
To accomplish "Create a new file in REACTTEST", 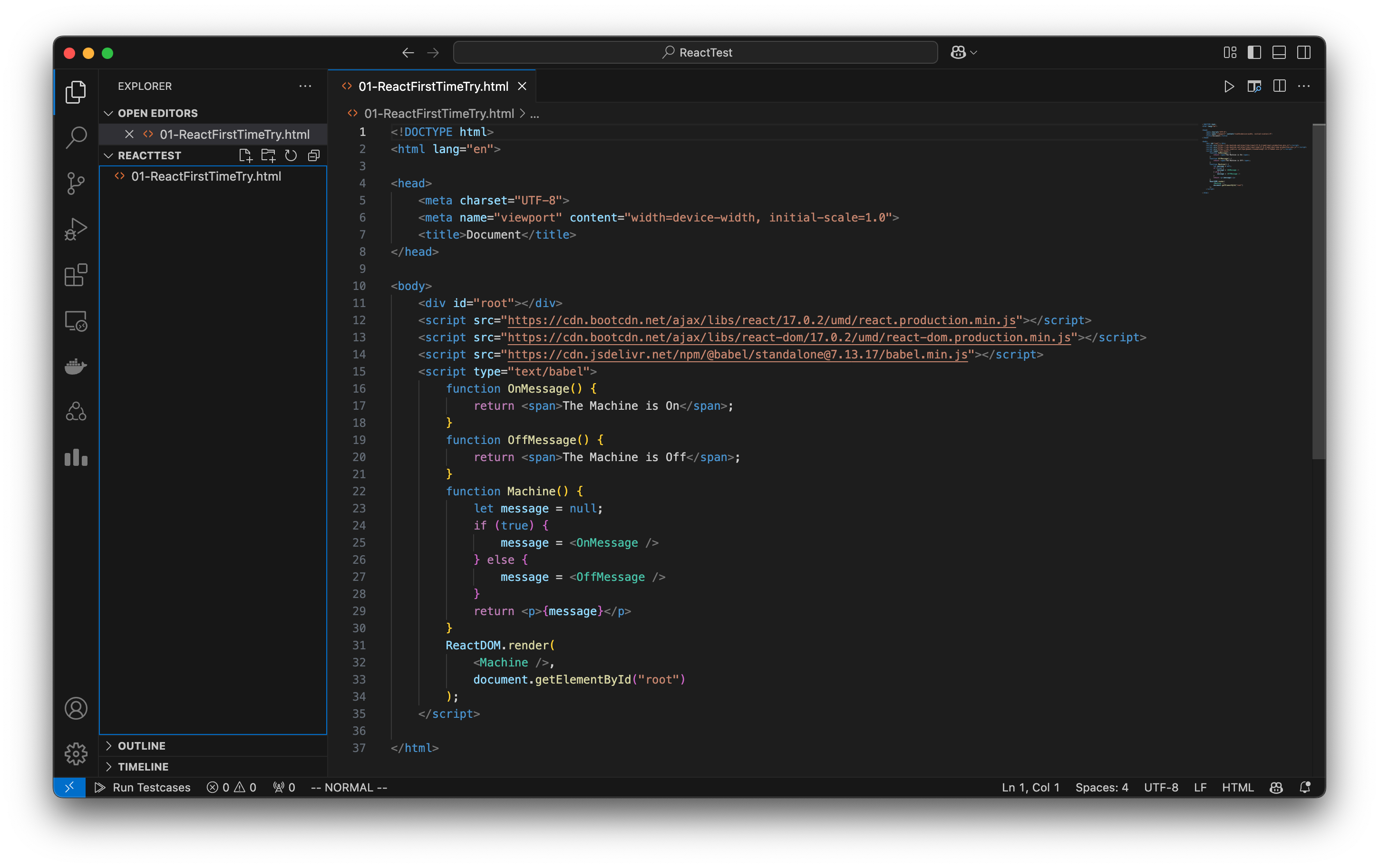I will point(245,155).
